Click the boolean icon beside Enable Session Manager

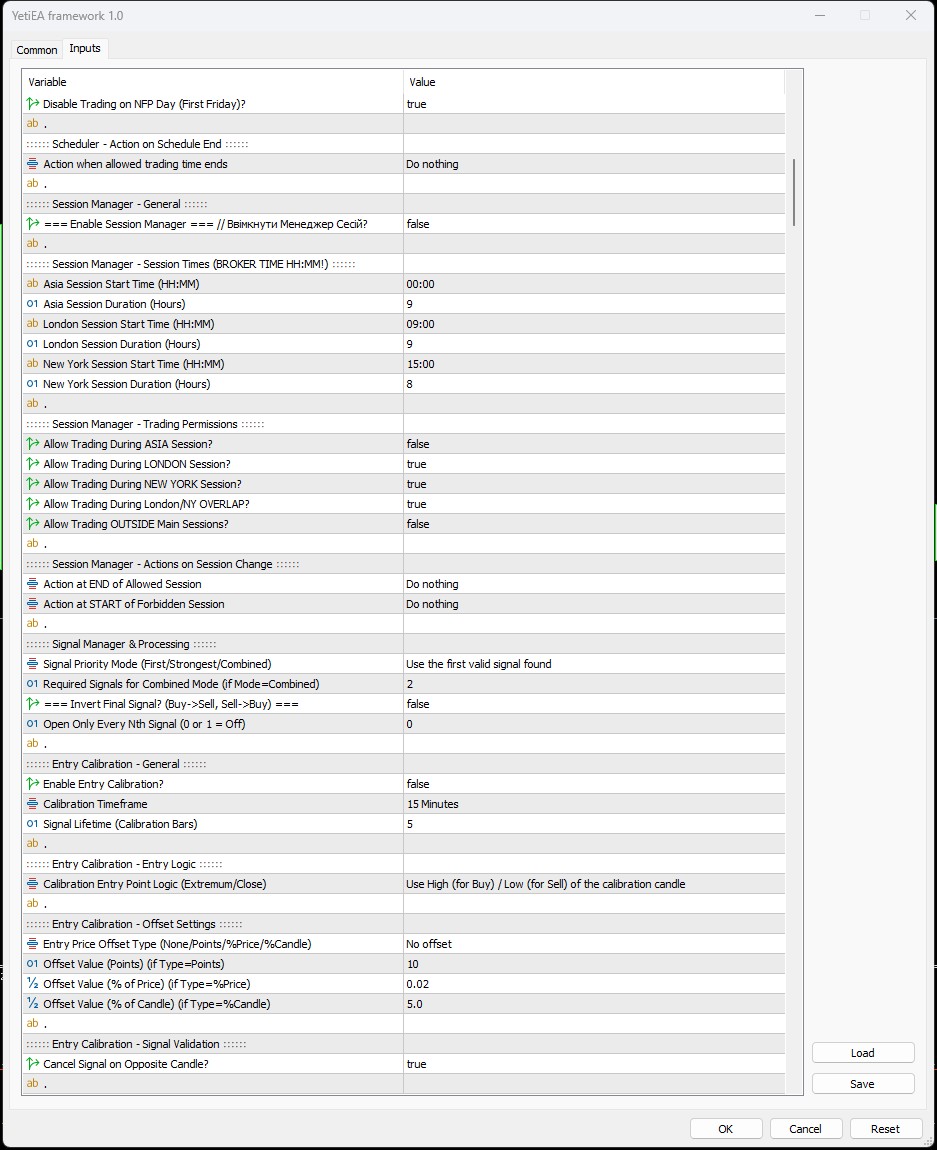coord(32,224)
